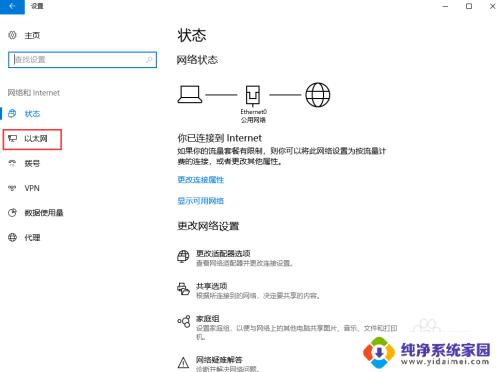Click the 更改适配器选项 icon
This screenshot has width=500, height=372.
click(x=183, y=257)
